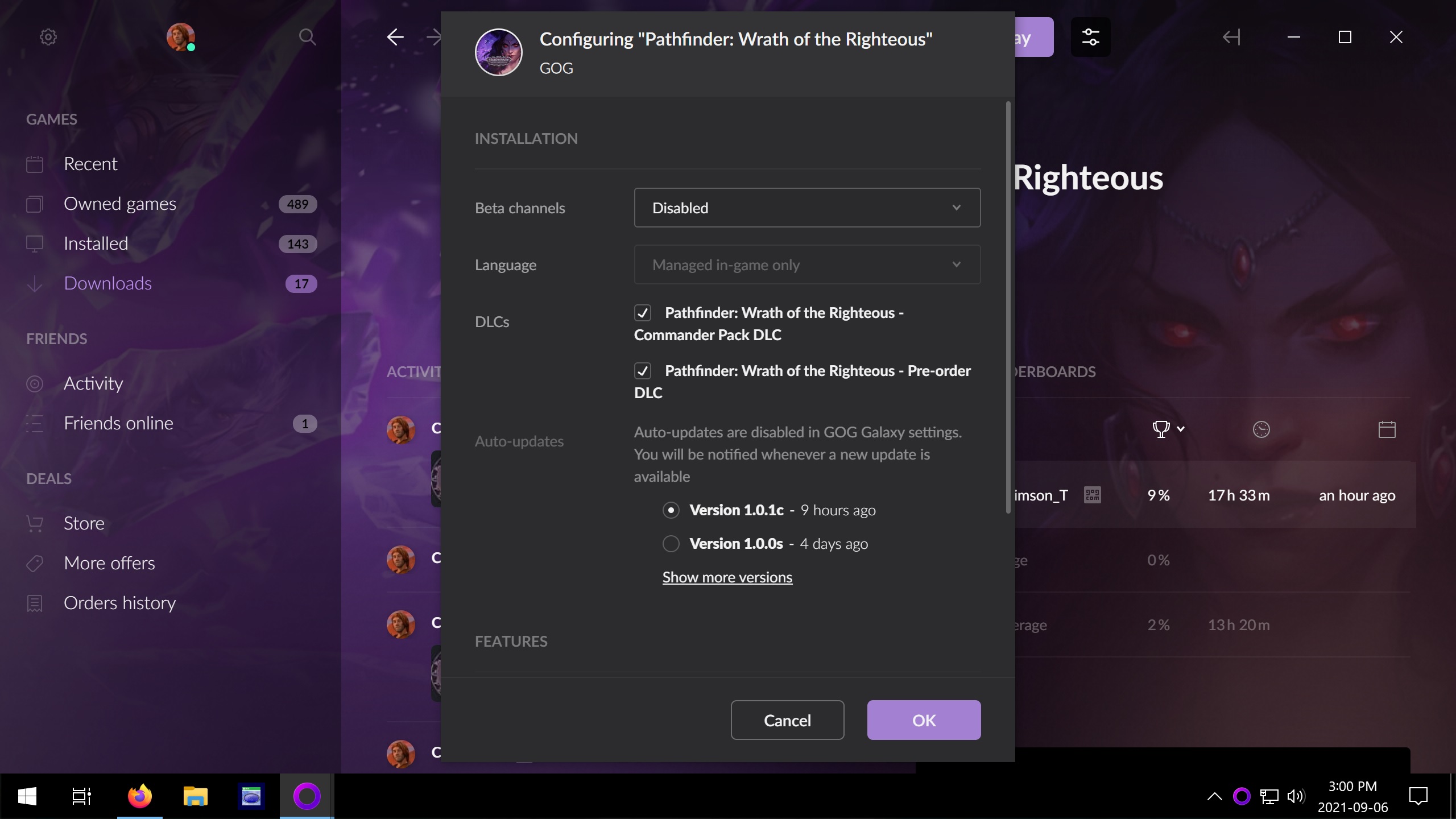Open game customization sliders button
Screen dimensions: 1456x819
pyautogui.click(x=1090, y=37)
